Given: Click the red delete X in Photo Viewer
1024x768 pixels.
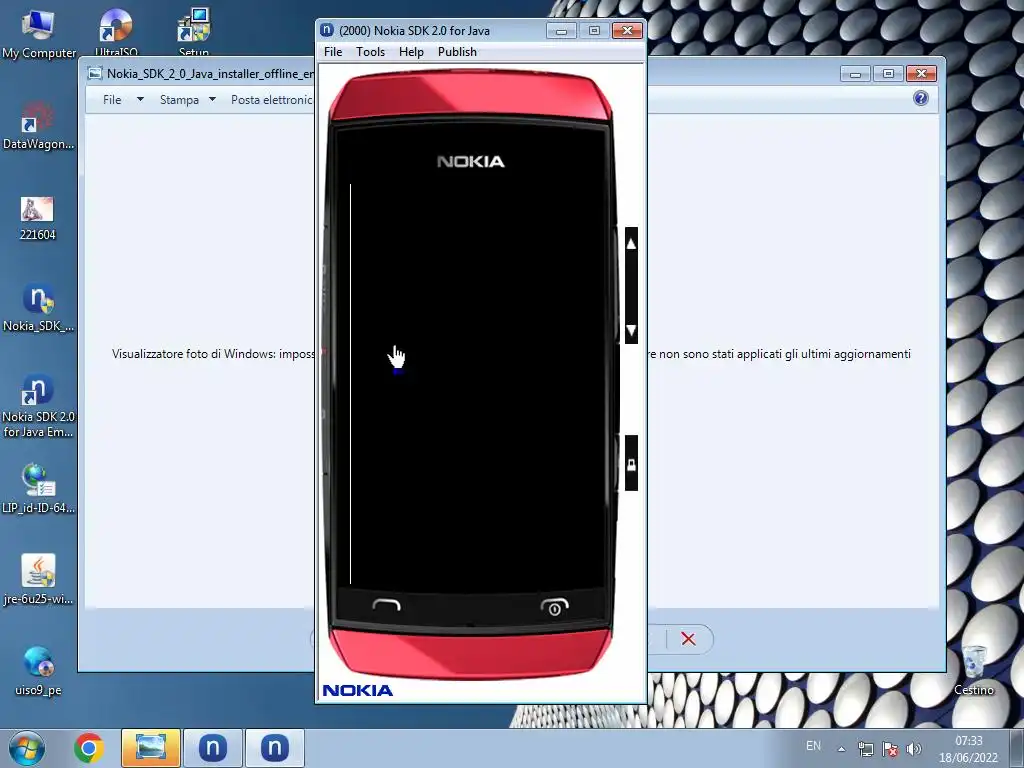Looking at the screenshot, I should [688, 639].
